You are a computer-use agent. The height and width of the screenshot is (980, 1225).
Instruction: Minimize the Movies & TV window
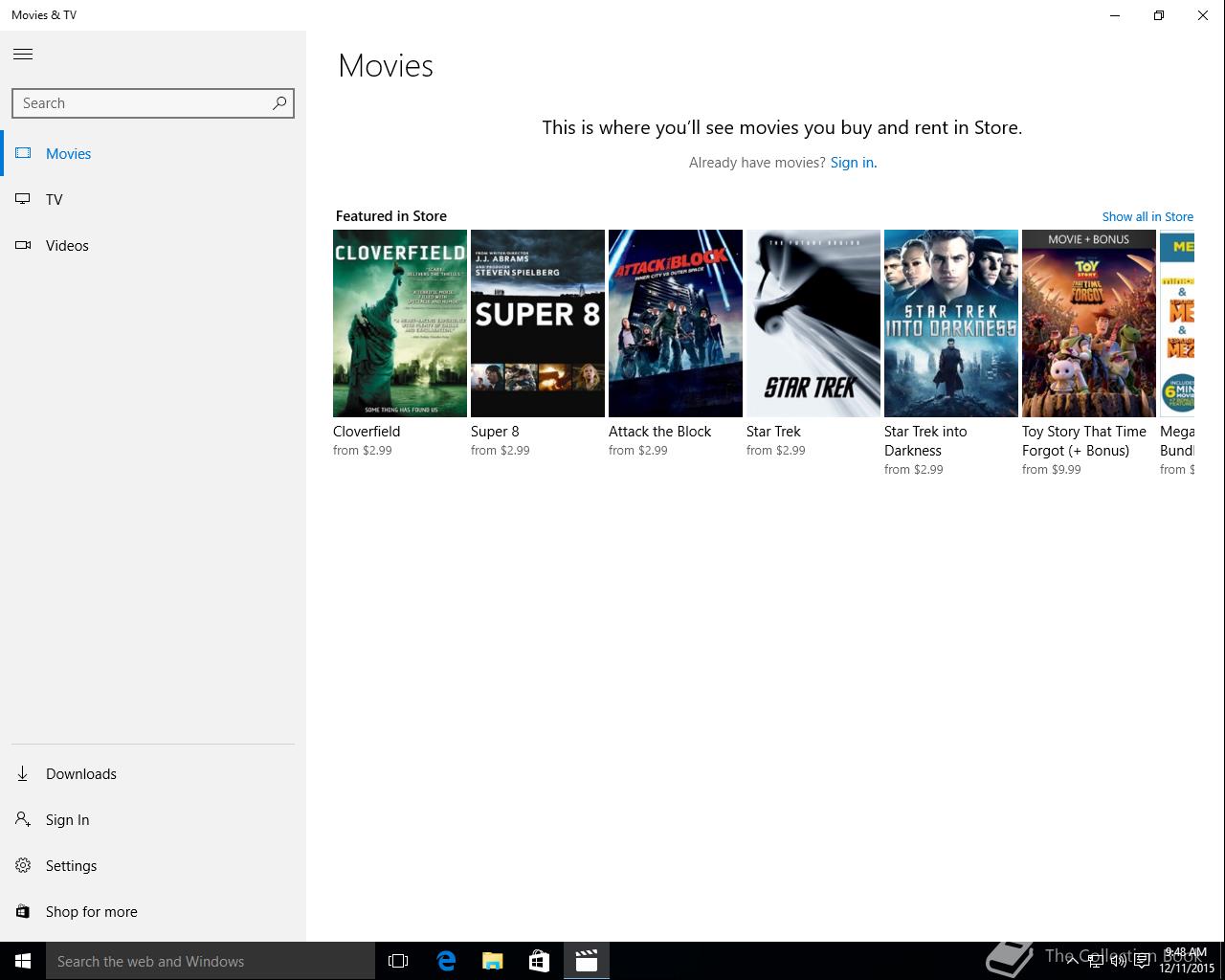coord(1115,15)
